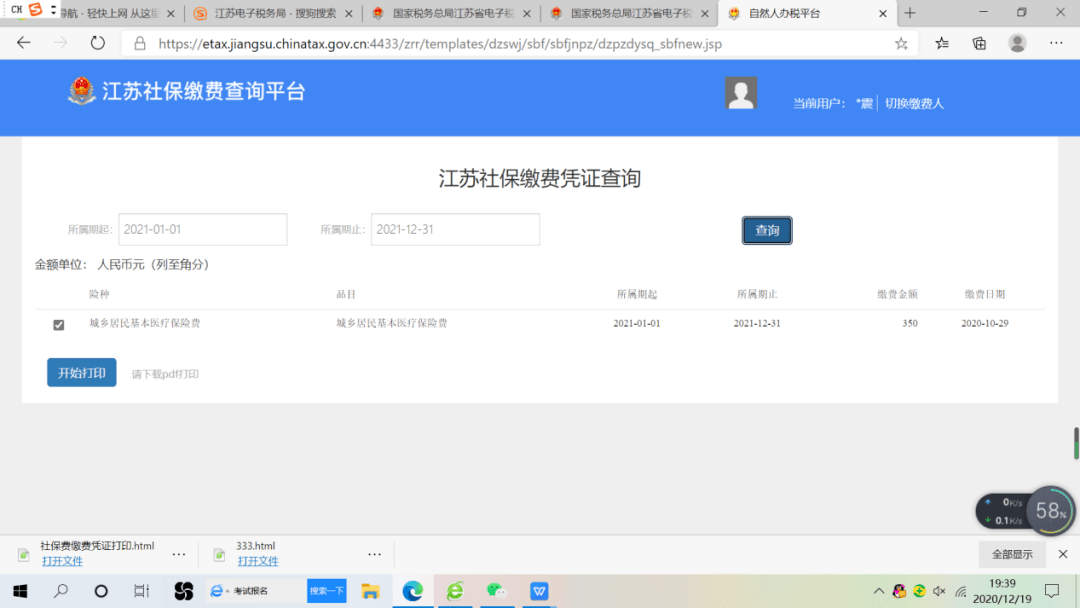Reload the current page
Image resolution: width=1080 pixels, height=608 pixels.
[97, 43]
